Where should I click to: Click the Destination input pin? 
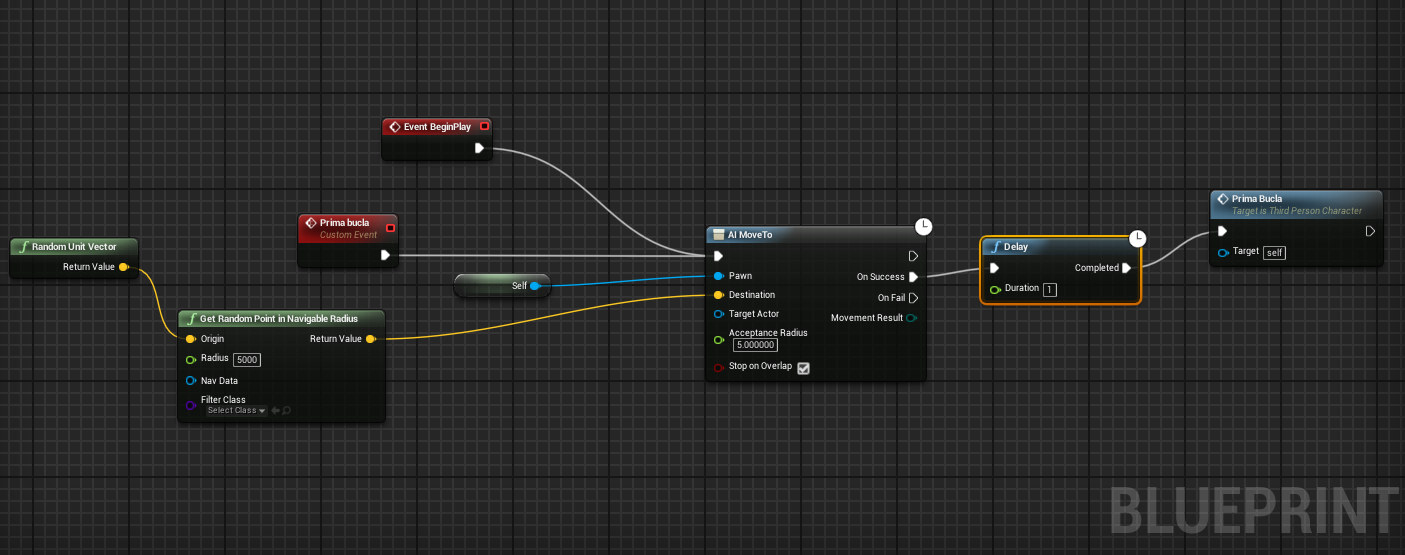point(719,295)
